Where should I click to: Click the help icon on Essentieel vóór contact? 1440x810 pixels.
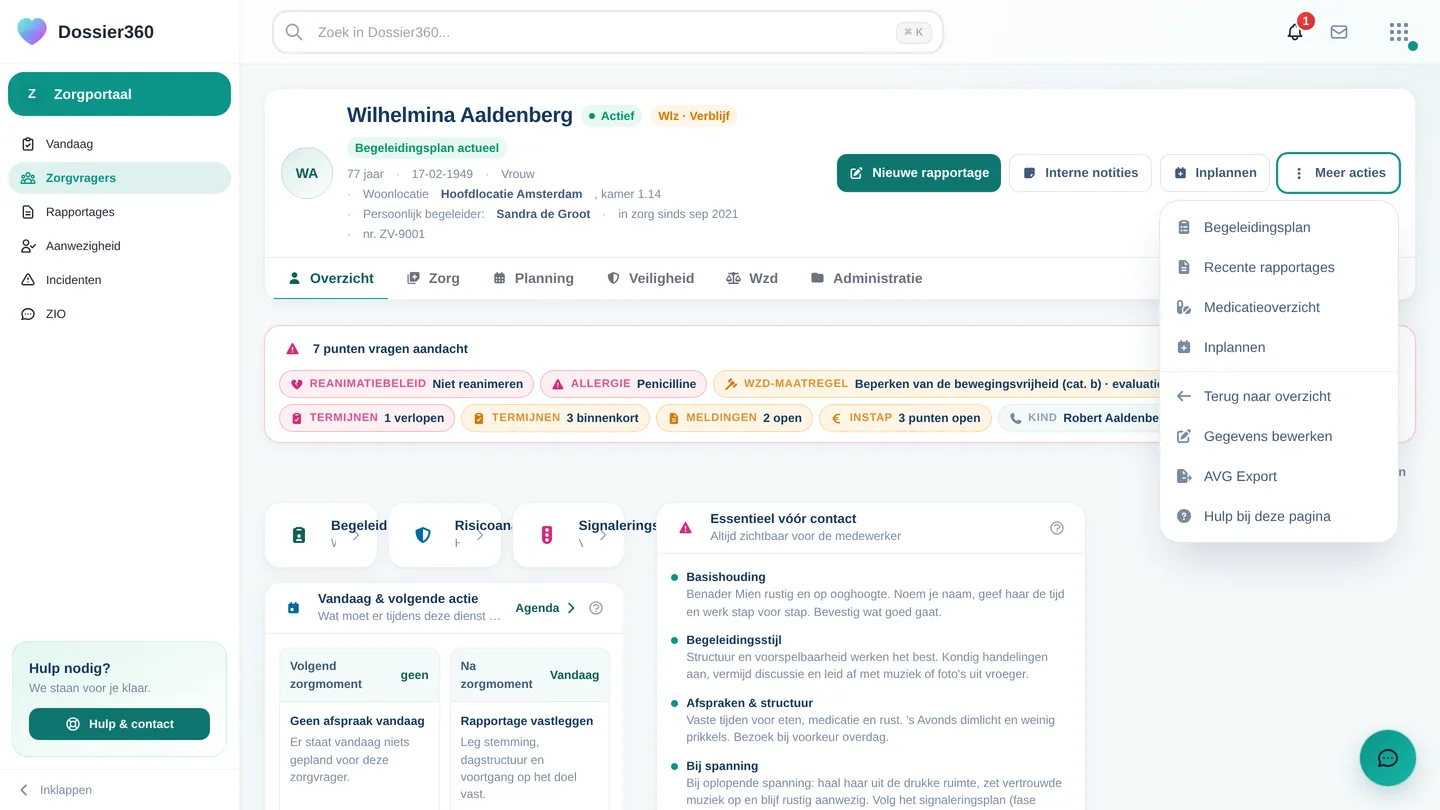(1057, 528)
